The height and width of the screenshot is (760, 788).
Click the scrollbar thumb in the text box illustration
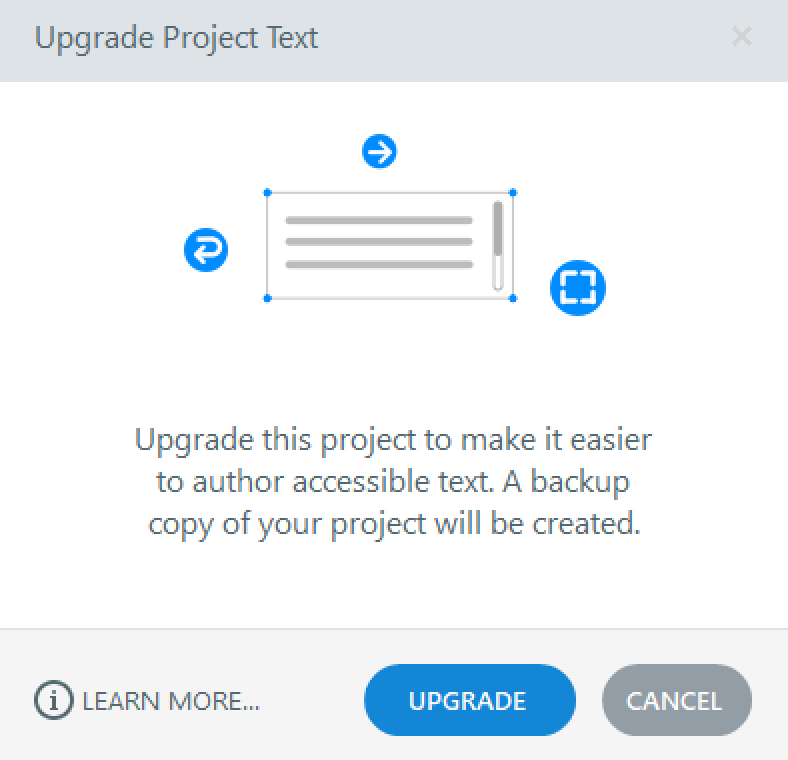(497, 231)
